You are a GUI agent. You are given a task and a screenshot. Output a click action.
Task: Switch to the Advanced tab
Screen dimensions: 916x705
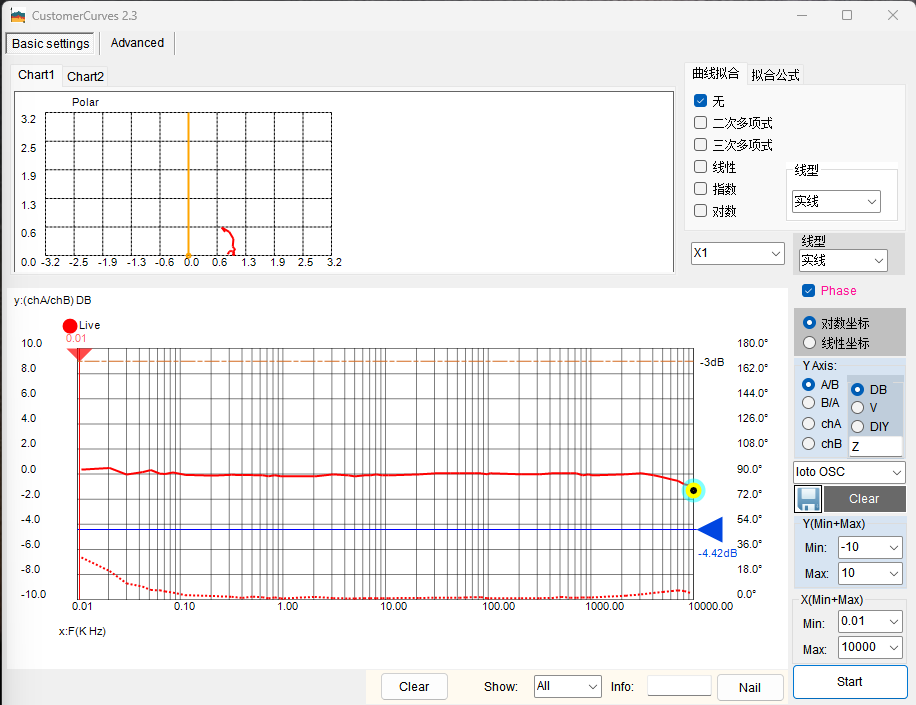pos(137,43)
